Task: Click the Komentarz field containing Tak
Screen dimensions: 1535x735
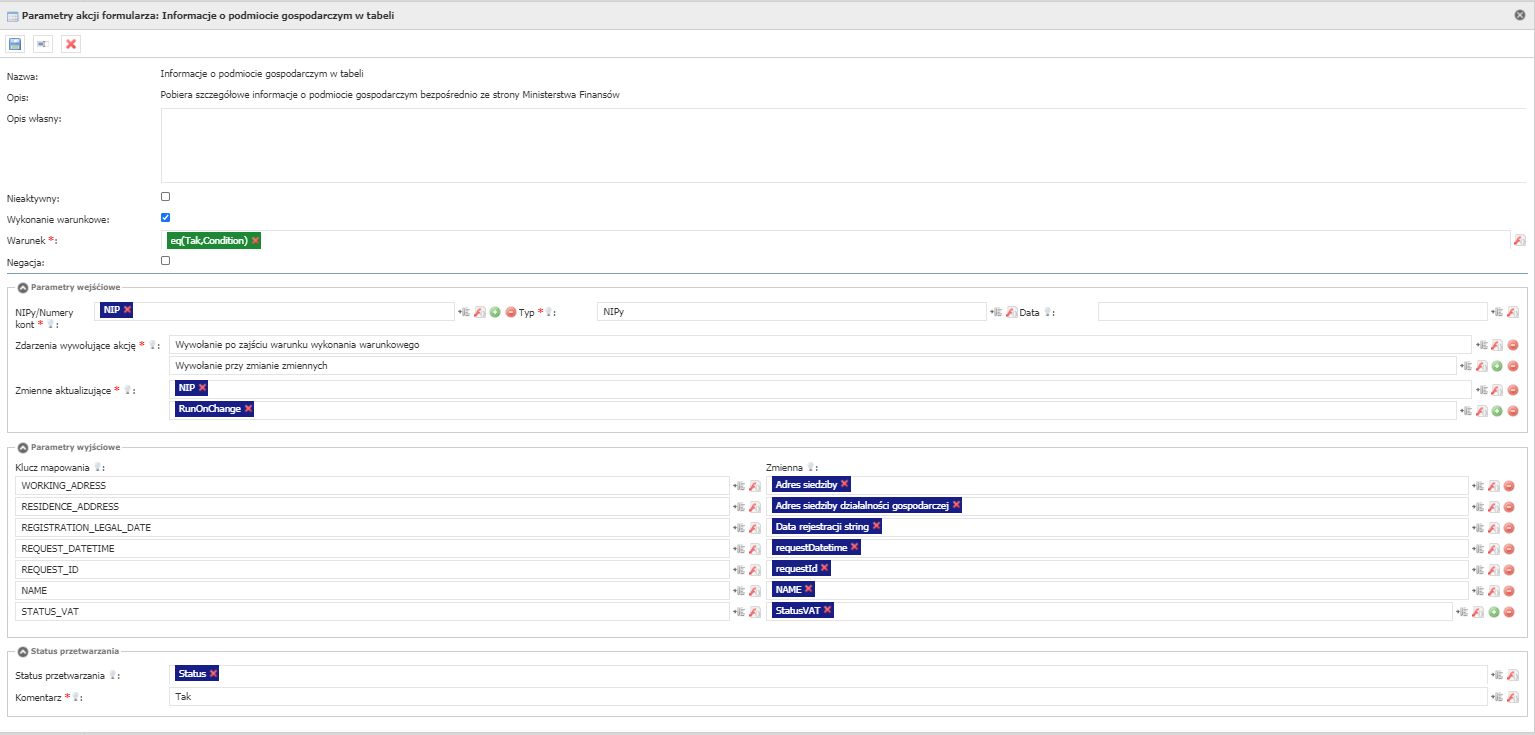Action: [x=829, y=696]
